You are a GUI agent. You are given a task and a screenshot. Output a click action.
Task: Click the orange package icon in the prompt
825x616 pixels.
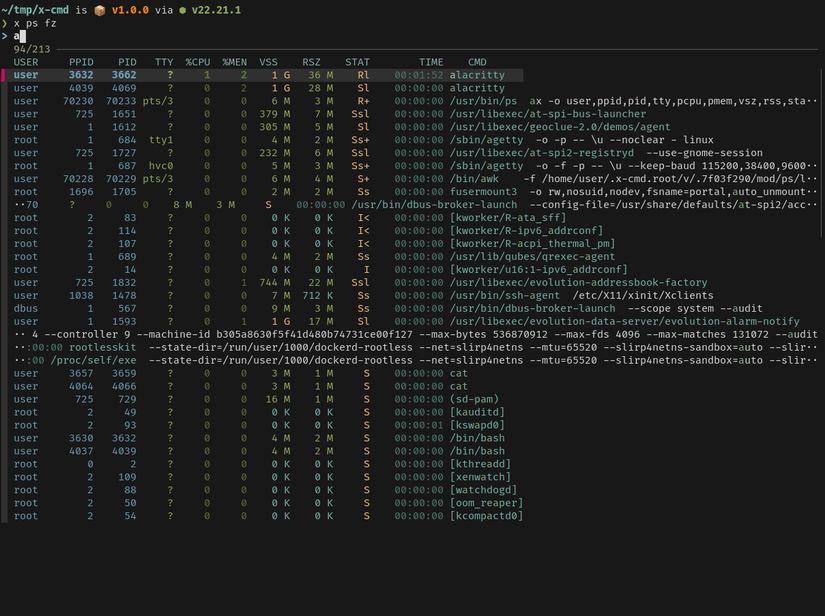(101, 10)
